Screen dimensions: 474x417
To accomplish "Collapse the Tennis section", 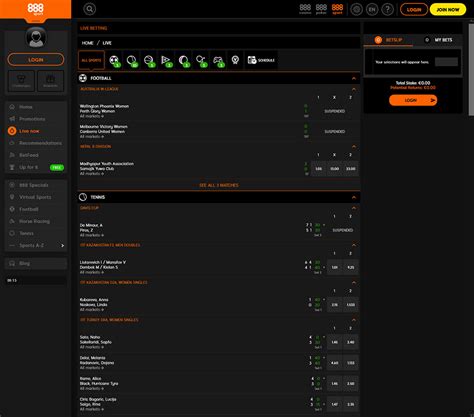I will coord(354,197).
